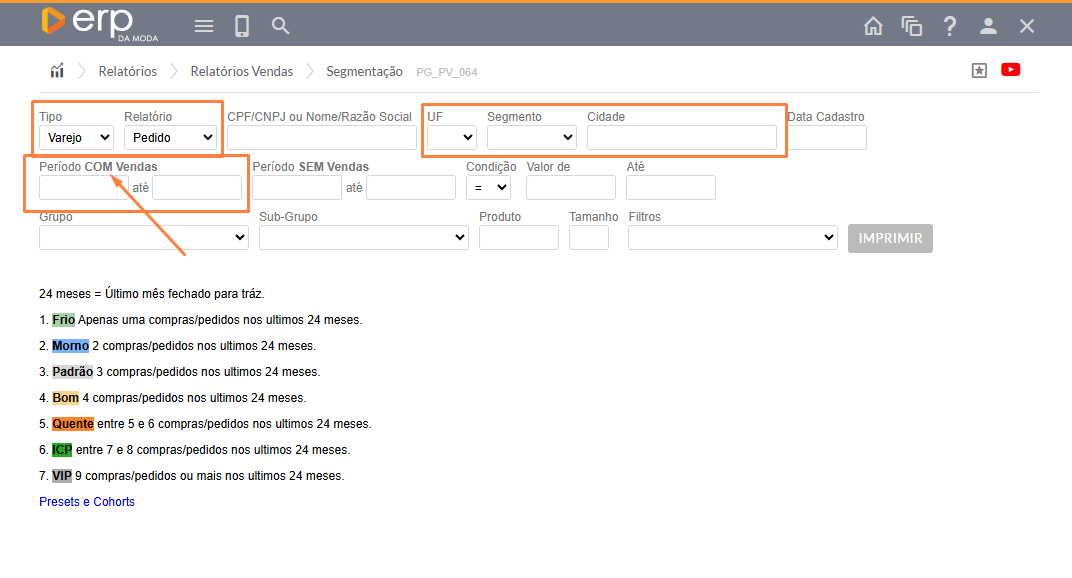Open the UF state dropdown
The width and height of the screenshot is (1072, 578).
pos(452,137)
